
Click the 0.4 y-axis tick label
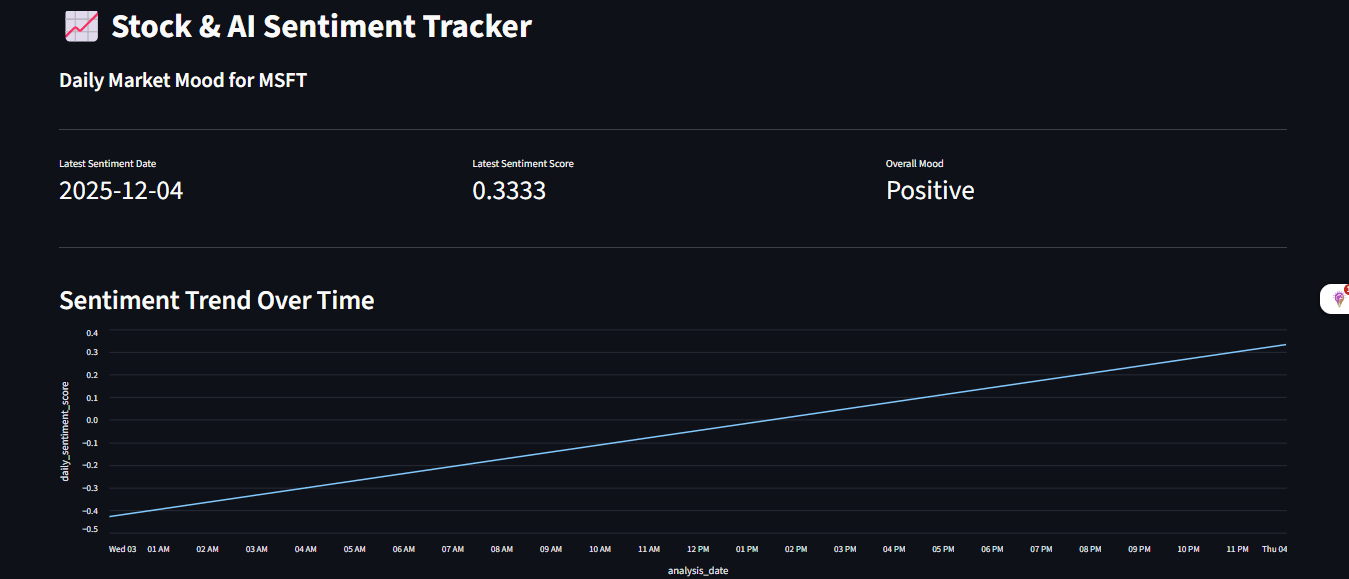point(92,333)
